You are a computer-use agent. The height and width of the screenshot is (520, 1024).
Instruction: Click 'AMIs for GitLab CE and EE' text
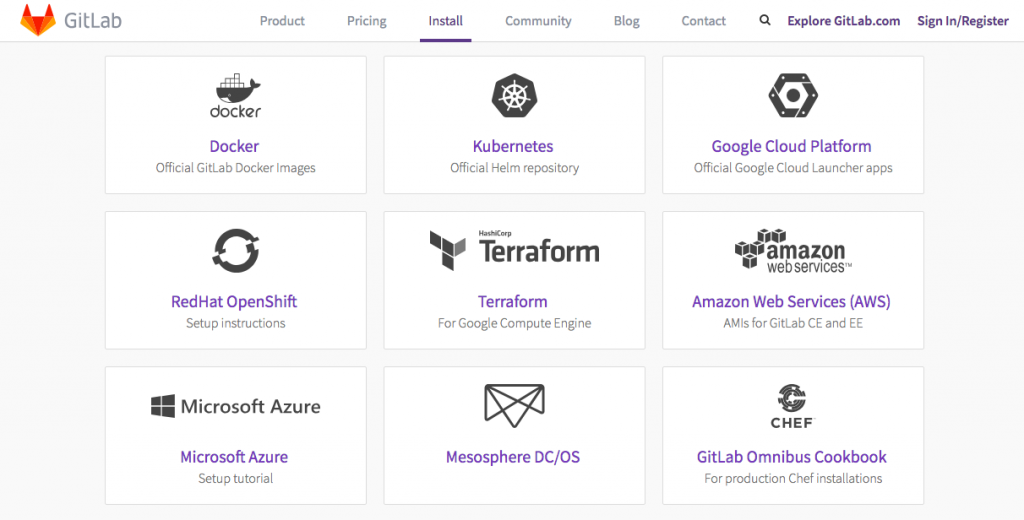tap(793, 323)
